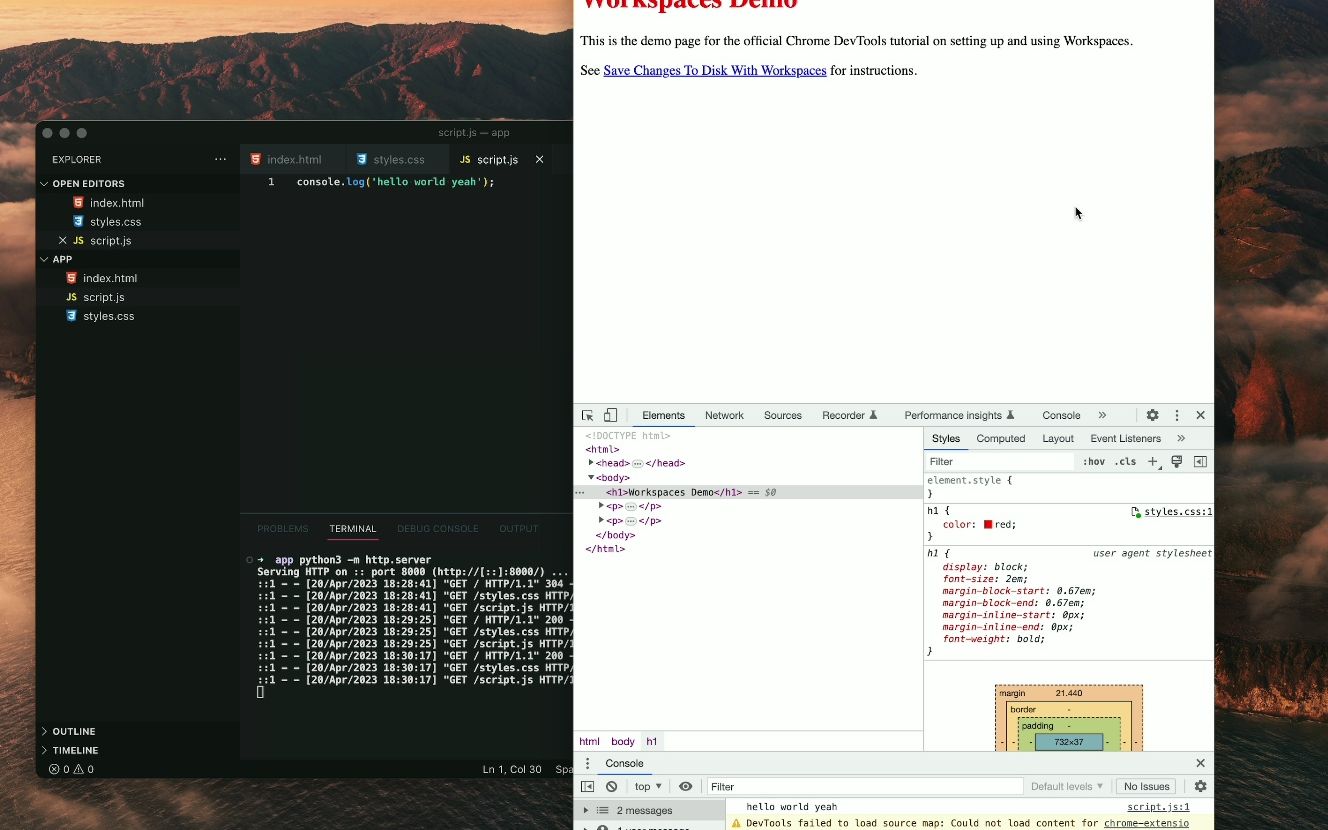Screen dimensions: 1328x830
Task: Select the Computed styles tab
Action: 1000,438
